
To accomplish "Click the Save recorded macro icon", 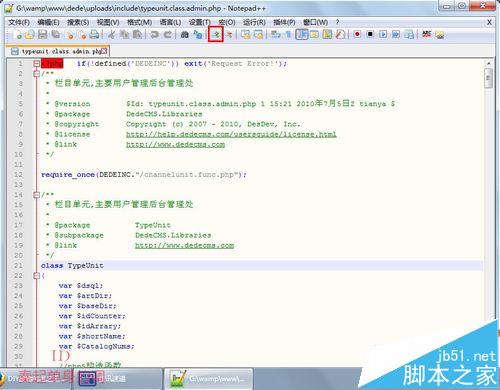I will 409,34.
